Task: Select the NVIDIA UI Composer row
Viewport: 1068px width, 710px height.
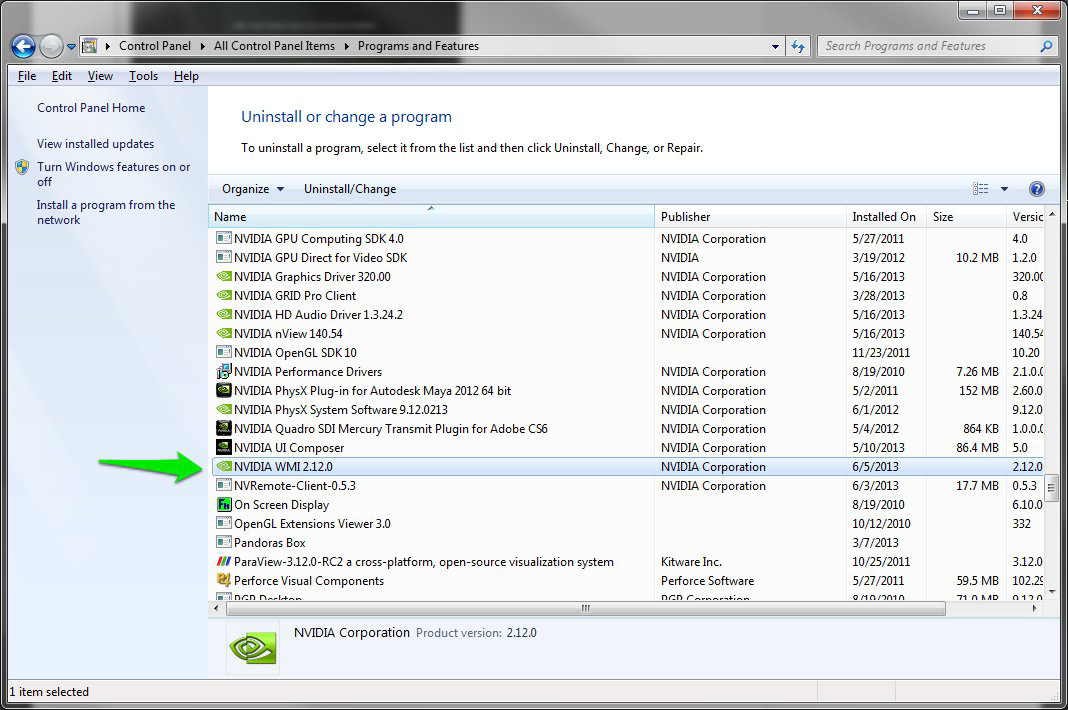Action: point(626,448)
